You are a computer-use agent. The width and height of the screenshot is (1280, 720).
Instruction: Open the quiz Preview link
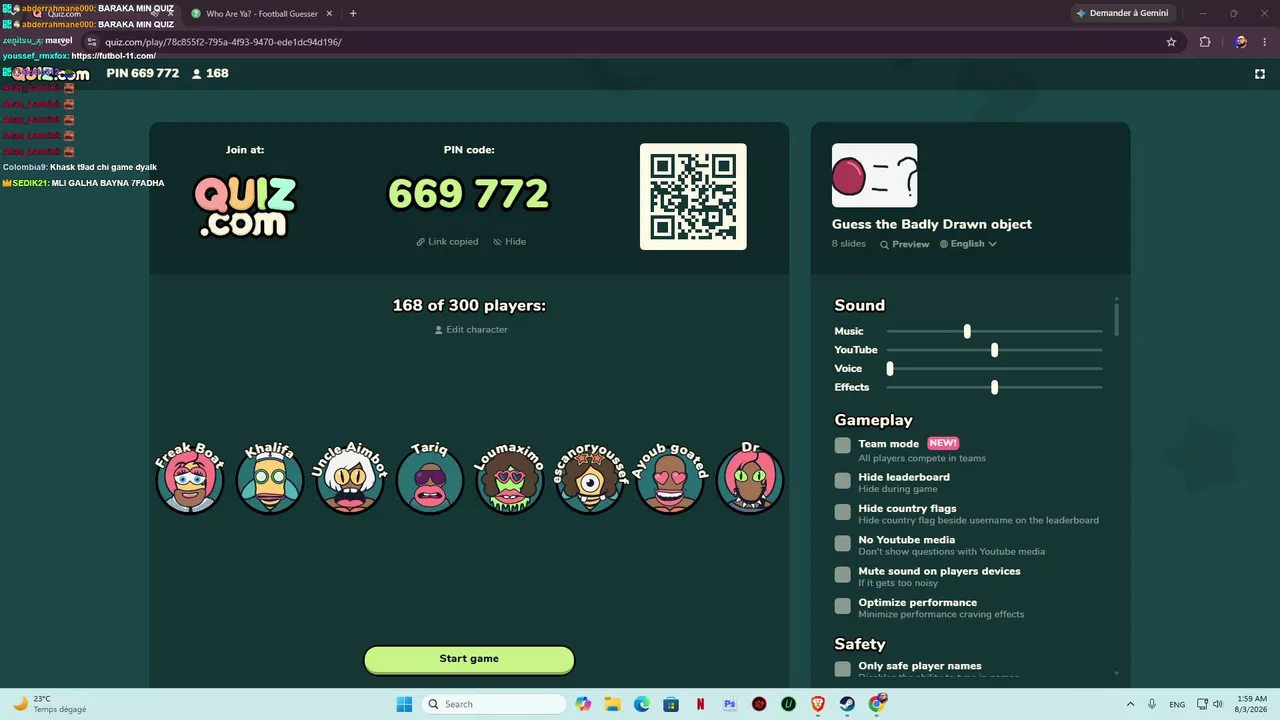905,244
